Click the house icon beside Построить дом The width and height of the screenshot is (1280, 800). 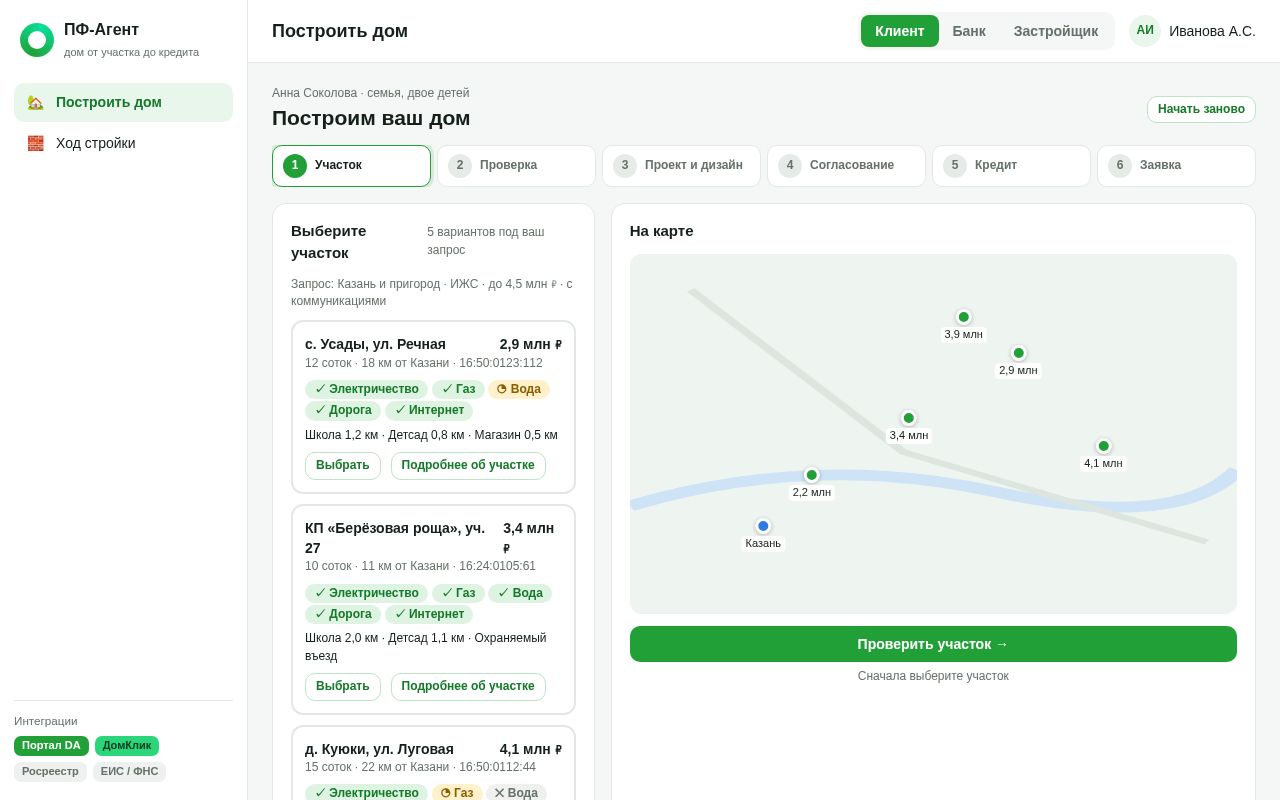coord(35,102)
